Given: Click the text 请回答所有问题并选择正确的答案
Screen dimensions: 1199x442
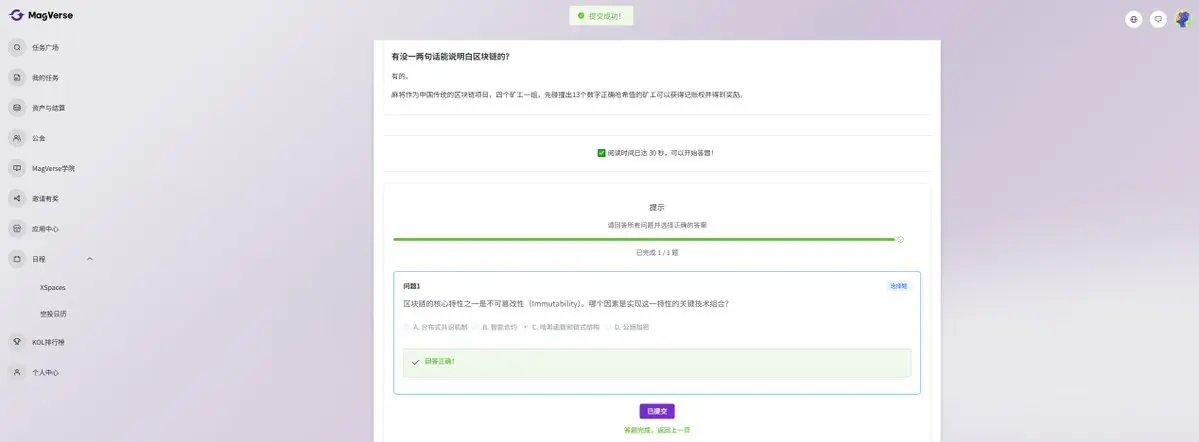Looking at the screenshot, I should tap(657, 226).
